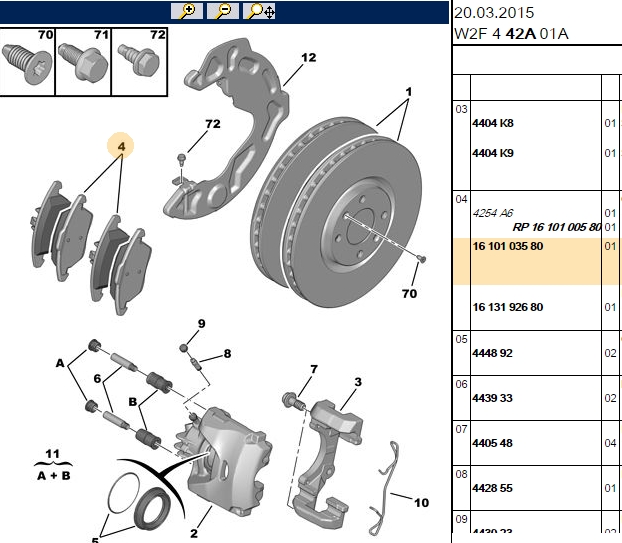
Task: Click row reference 04 in parts table
Action: point(461,199)
